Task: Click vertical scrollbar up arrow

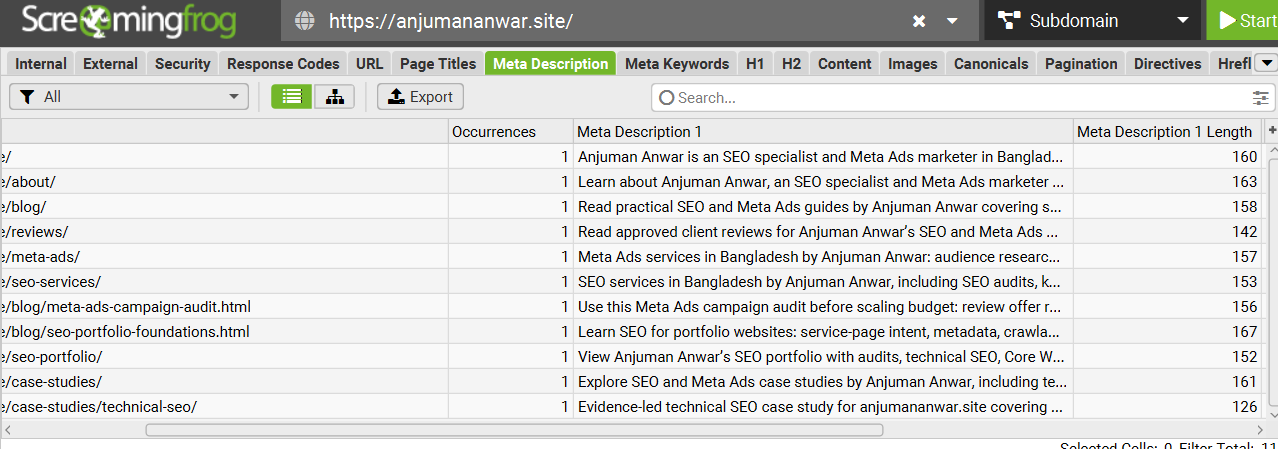Action: point(1271,152)
